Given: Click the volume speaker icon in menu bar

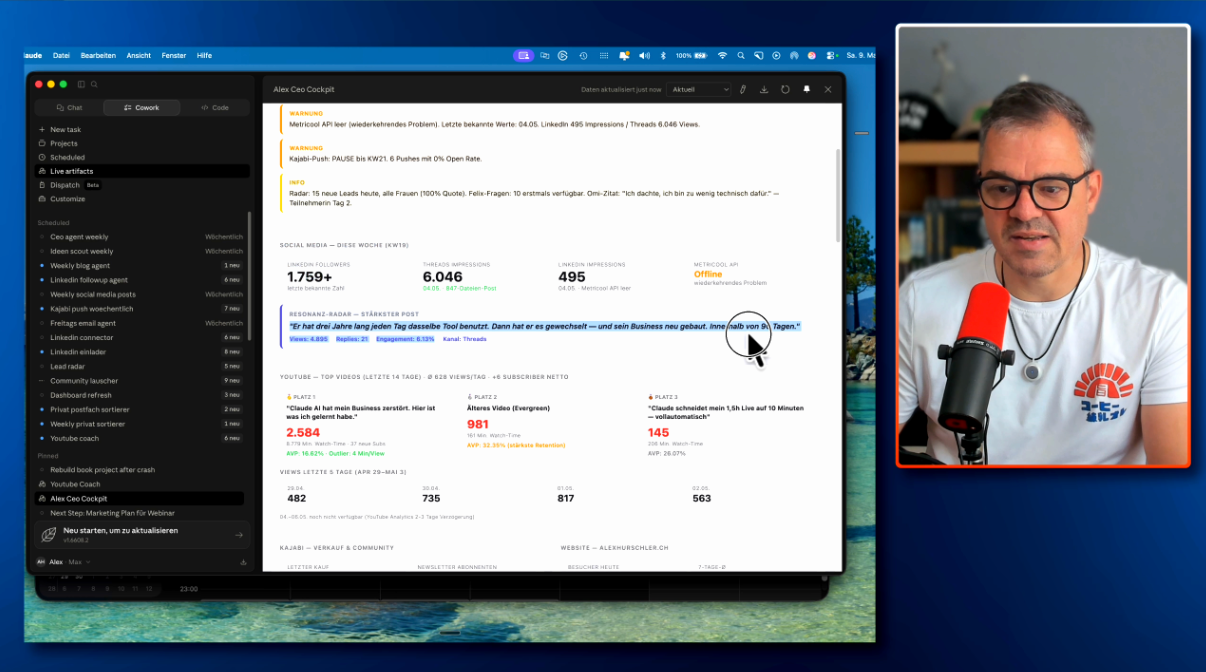Looking at the screenshot, I should click(644, 55).
